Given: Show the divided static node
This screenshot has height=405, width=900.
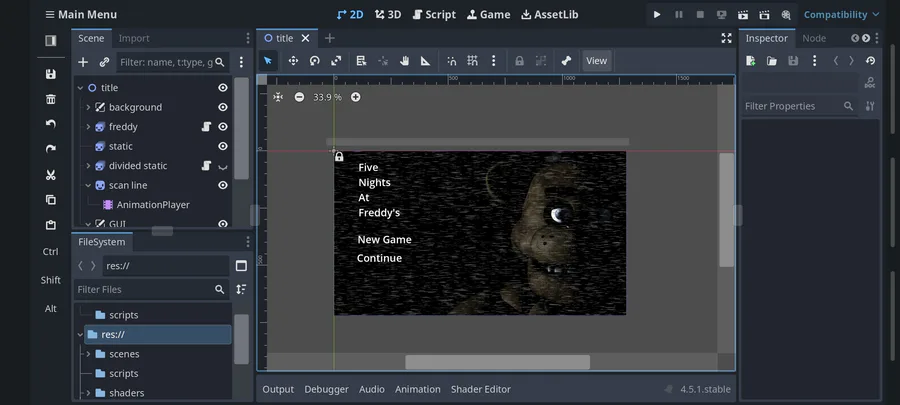Looking at the screenshot, I should pos(223,166).
